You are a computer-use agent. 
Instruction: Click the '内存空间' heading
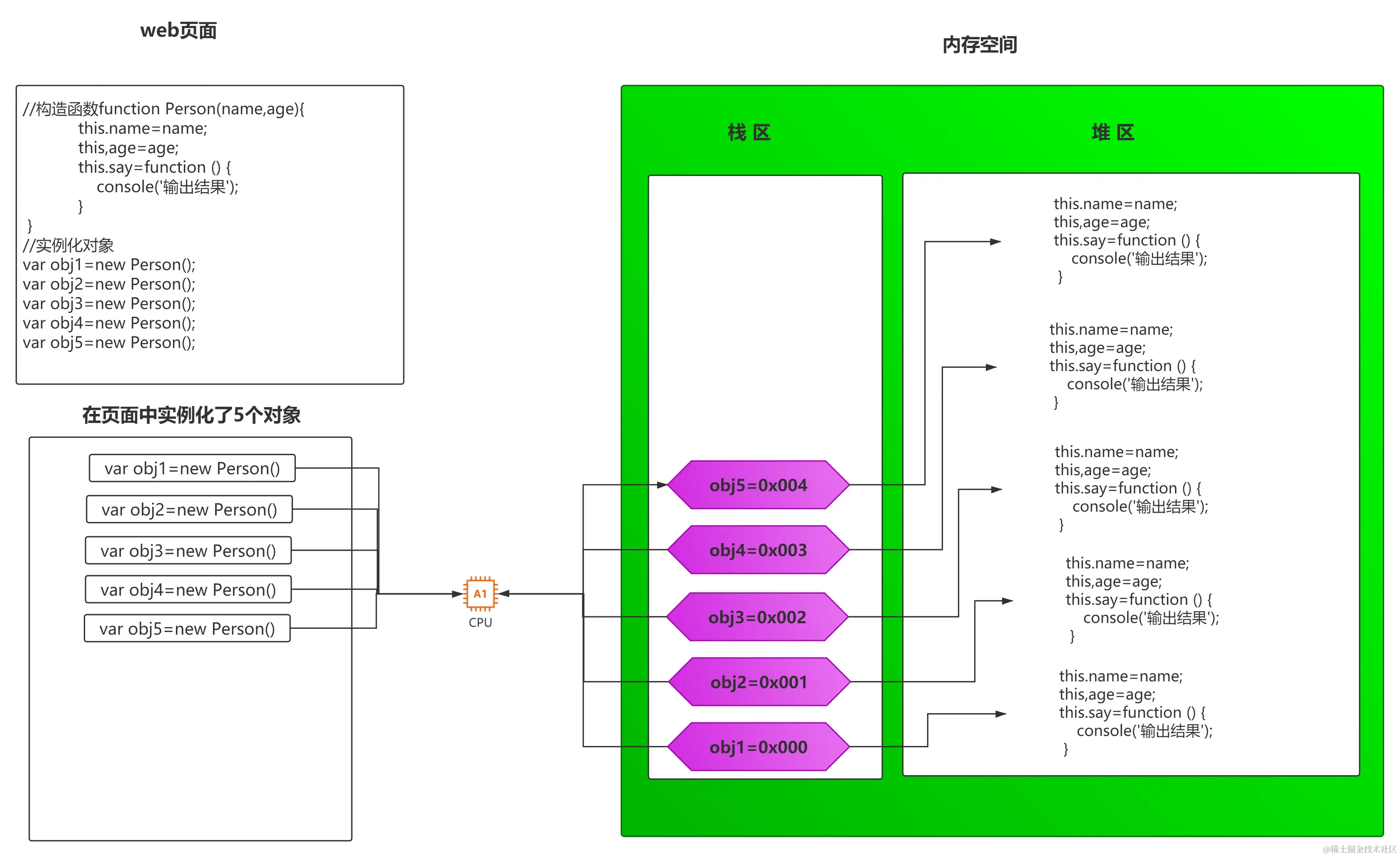980,45
